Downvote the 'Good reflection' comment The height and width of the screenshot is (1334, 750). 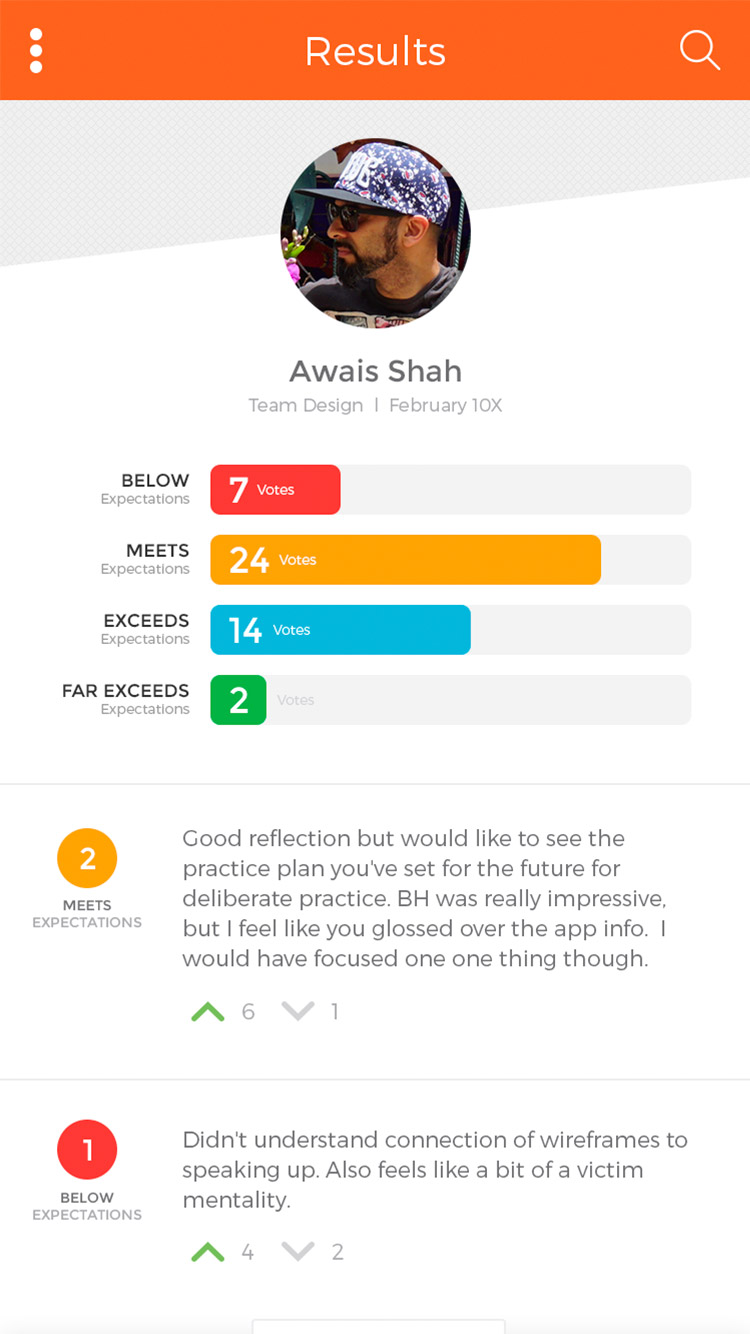pyautogui.click(x=298, y=1012)
